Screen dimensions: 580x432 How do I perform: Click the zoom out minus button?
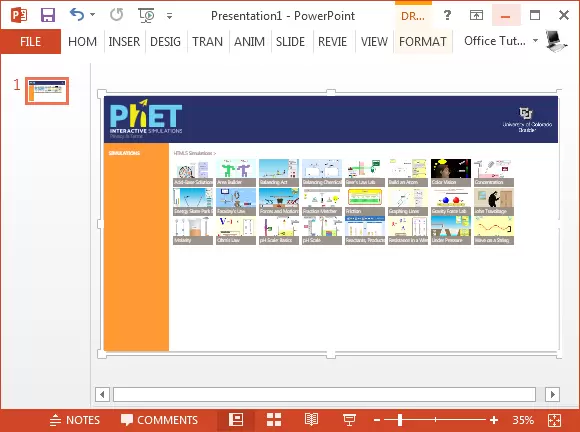click(x=377, y=420)
